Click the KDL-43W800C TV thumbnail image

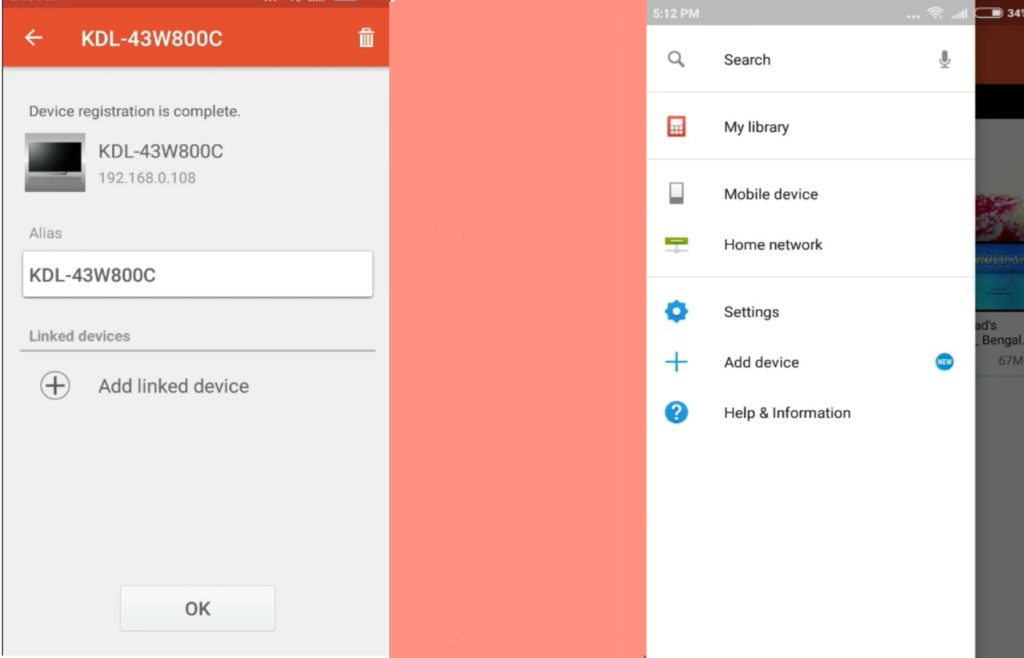pyautogui.click(x=55, y=162)
